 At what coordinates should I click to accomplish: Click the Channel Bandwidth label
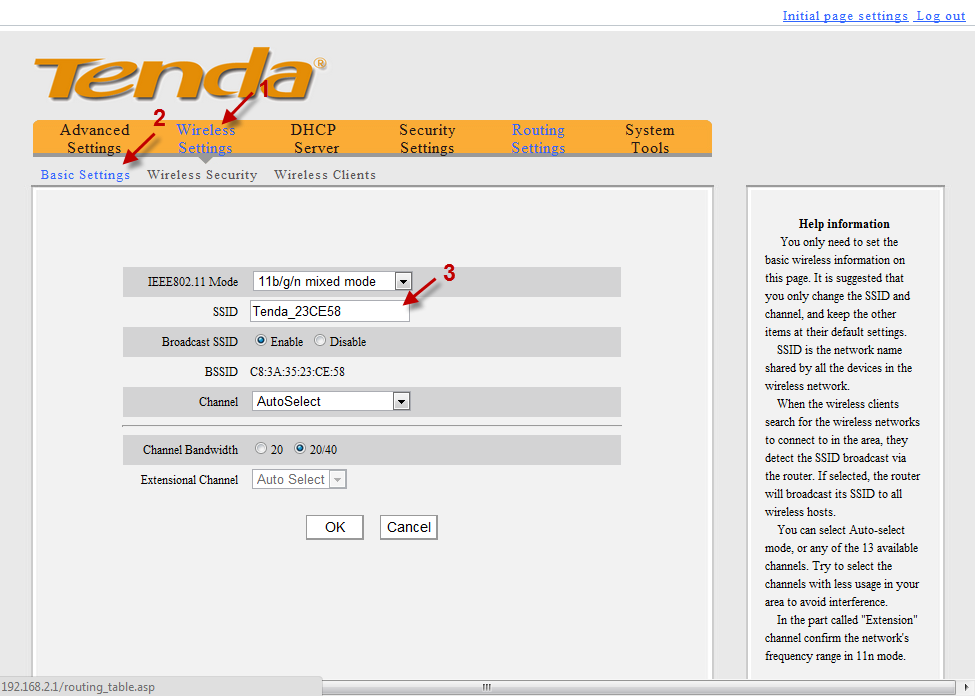click(190, 450)
